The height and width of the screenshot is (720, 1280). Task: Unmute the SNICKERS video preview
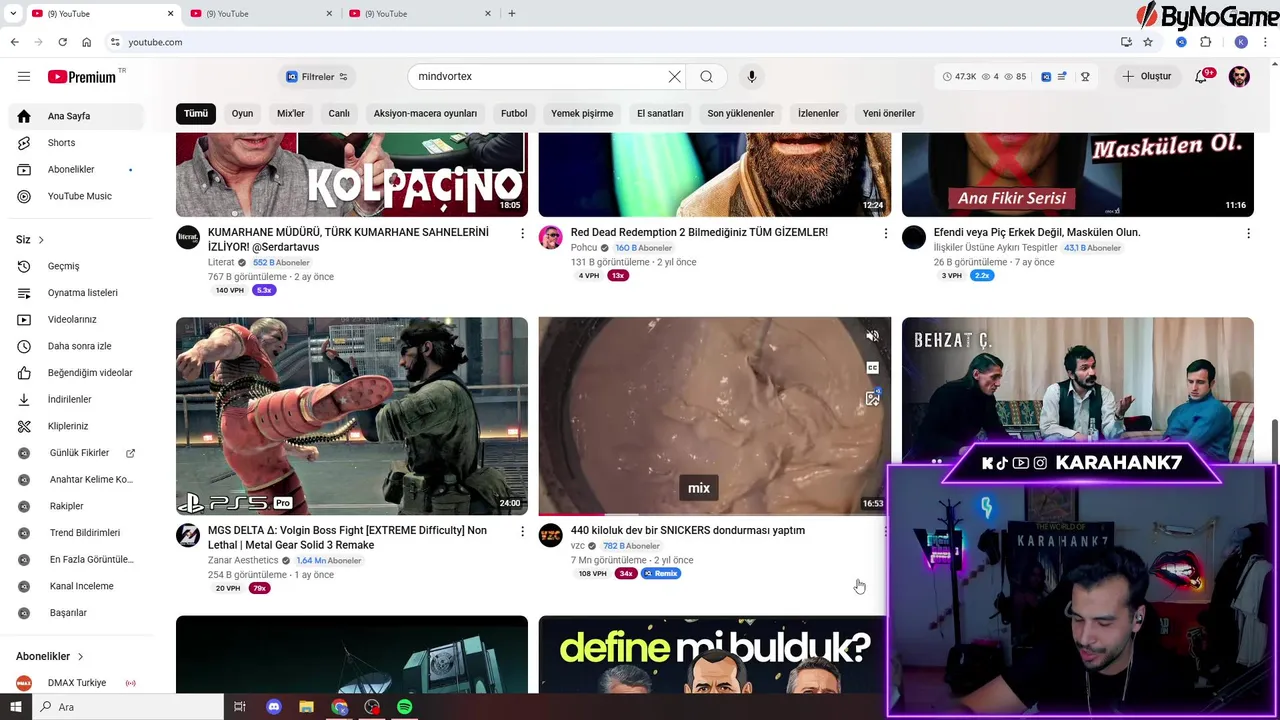[872, 336]
